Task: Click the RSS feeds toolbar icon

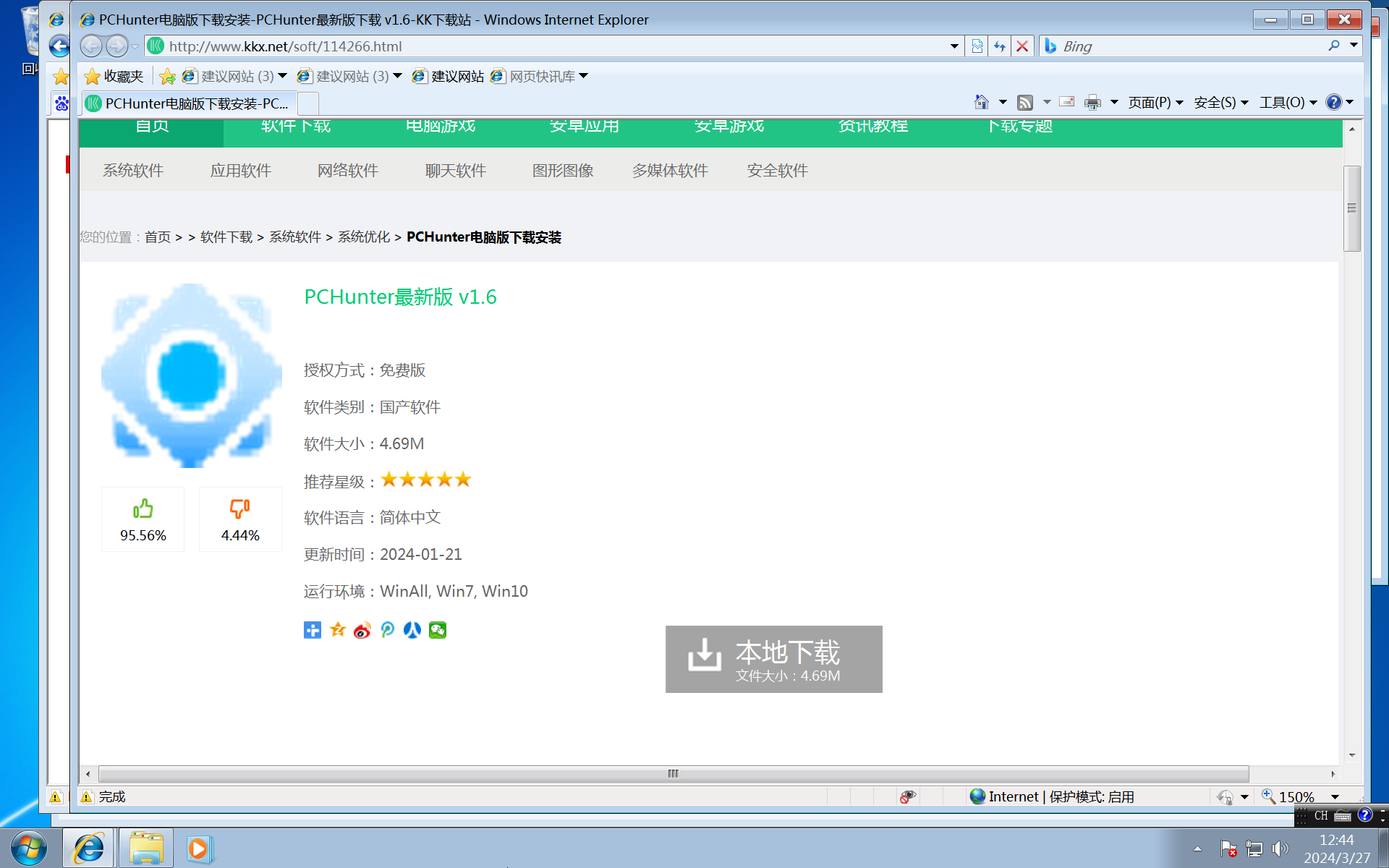Action: pos(1024,102)
